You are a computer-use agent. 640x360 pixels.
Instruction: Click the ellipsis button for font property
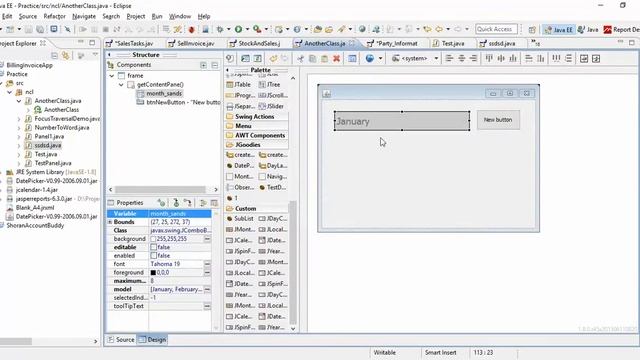click(x=207, y=264)
